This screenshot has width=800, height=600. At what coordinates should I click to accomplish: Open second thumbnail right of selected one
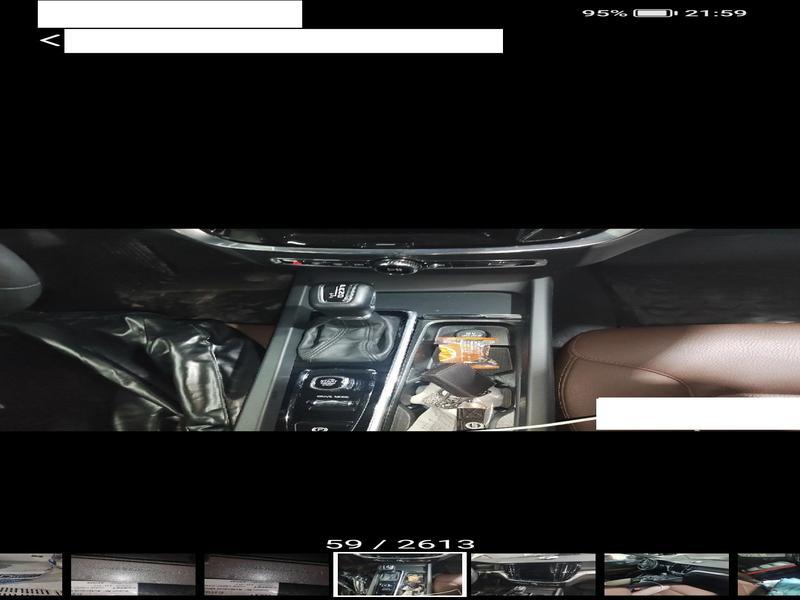[666, 575]
